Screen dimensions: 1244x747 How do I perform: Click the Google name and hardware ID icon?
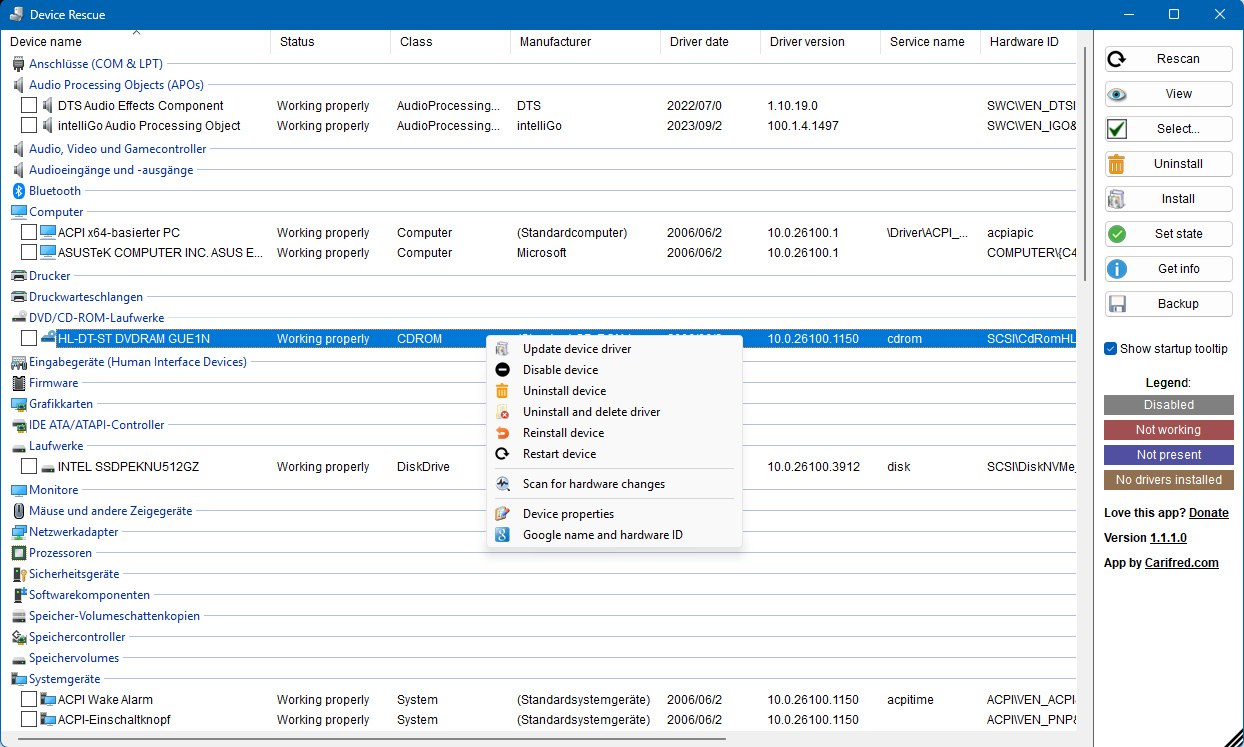pyautogui.click(x=503, y=535)
